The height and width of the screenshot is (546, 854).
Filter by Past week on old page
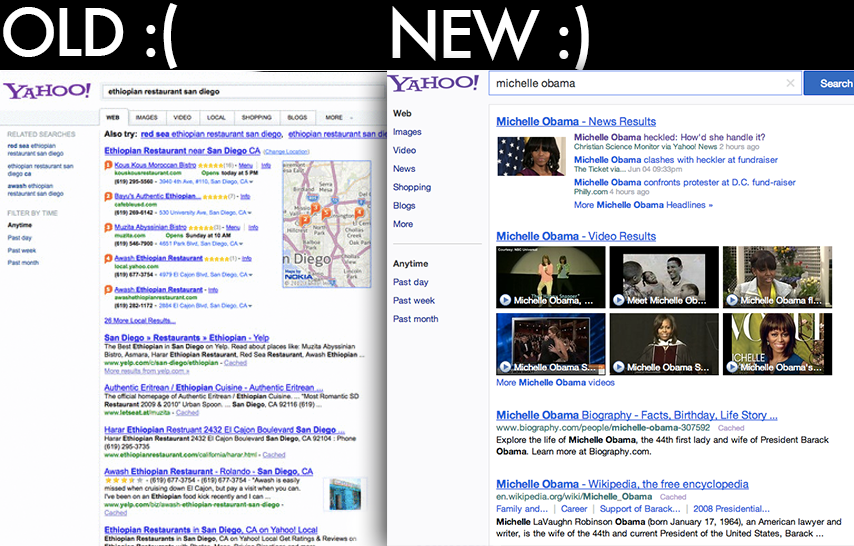(x=22, y=251)
